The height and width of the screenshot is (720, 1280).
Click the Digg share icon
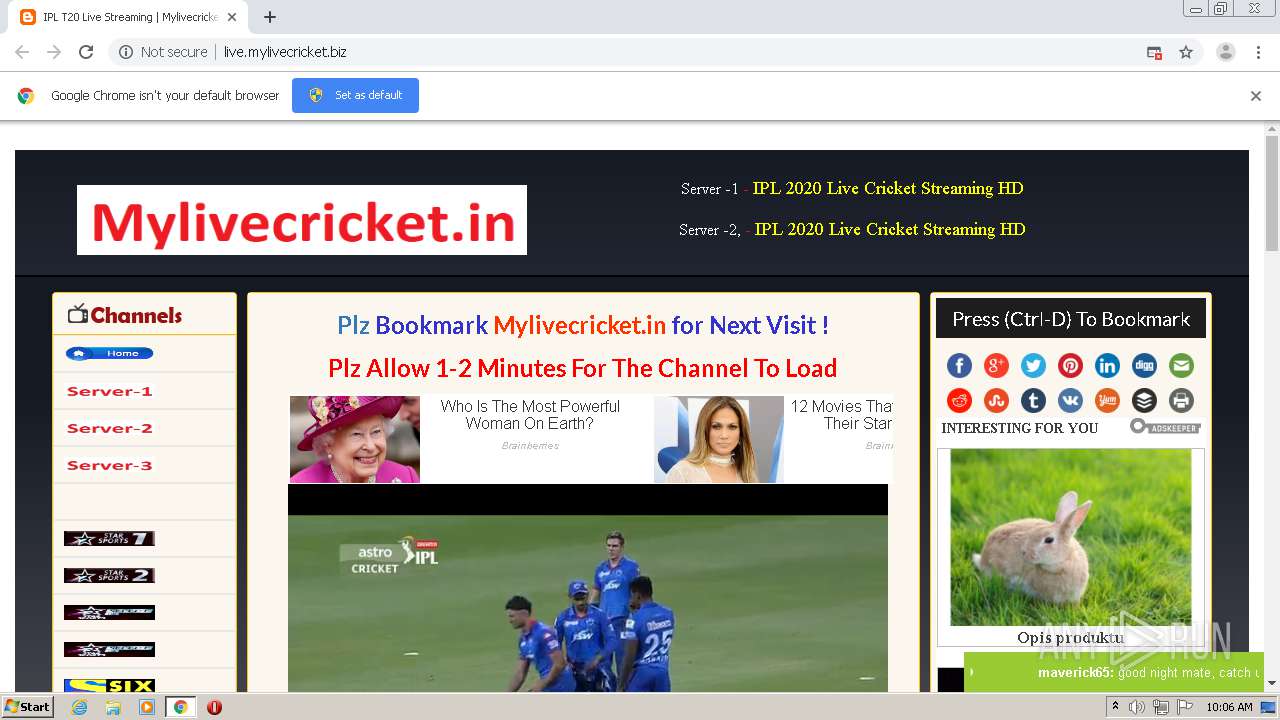click(x=1144, y=366)
